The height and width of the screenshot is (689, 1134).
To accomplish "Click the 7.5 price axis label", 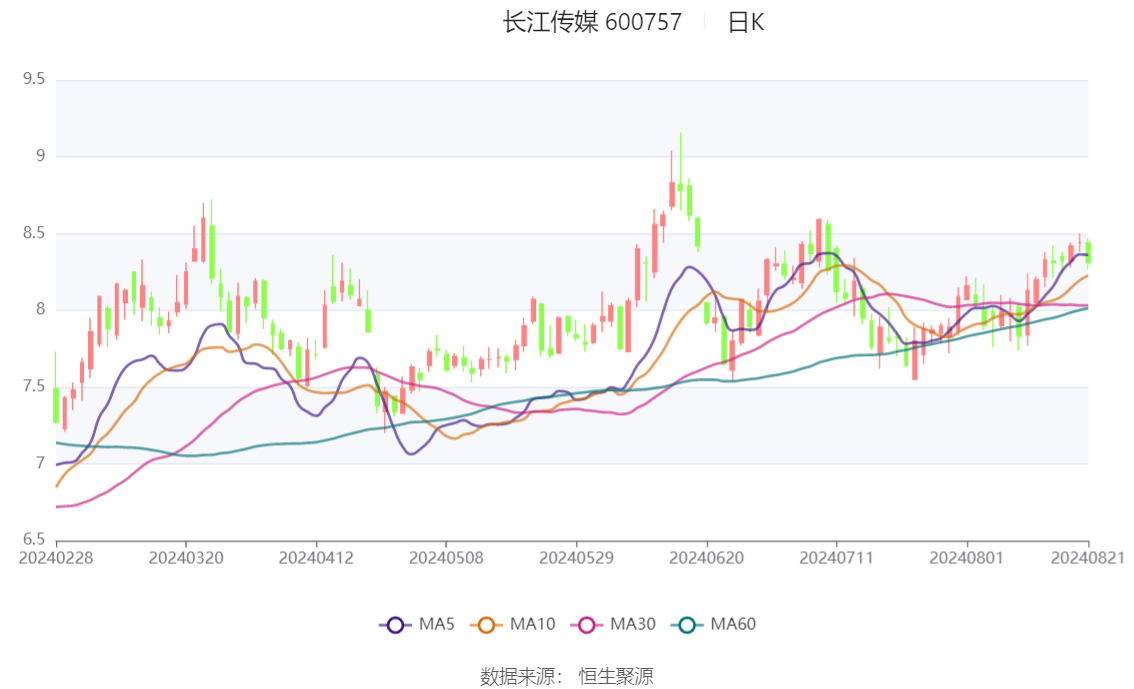I will 34,386.
